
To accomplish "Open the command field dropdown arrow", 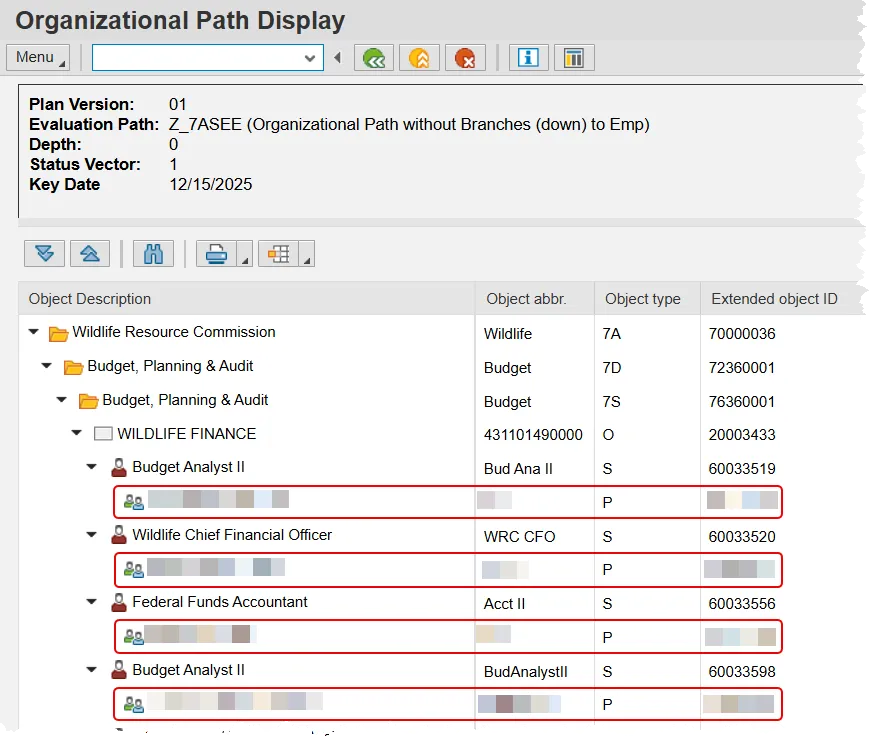I will pyautogui.click(x=310, y=58).
